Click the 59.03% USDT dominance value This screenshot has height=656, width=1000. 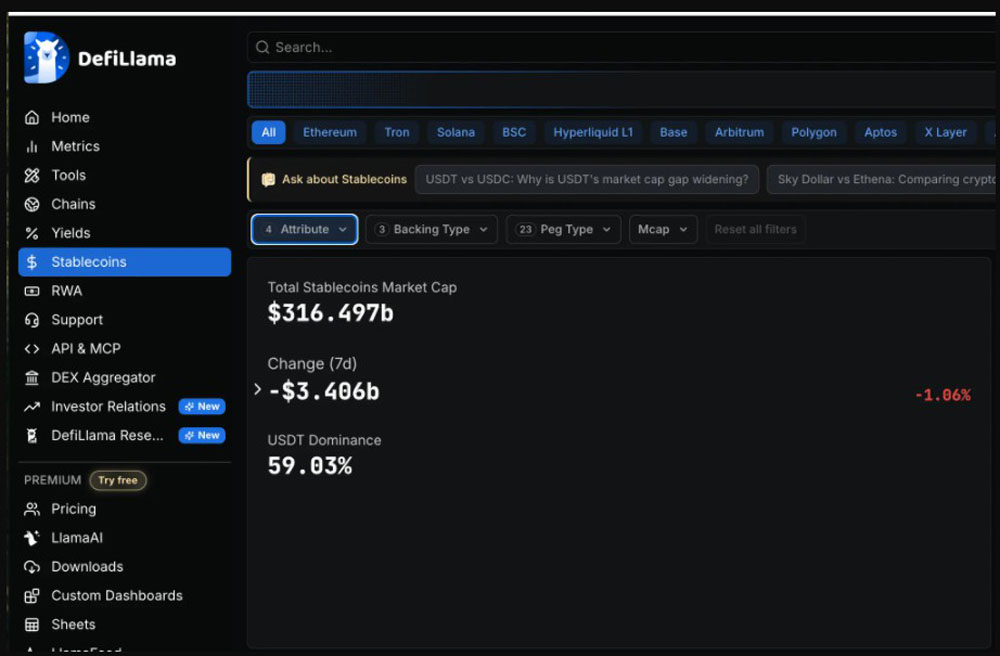(309, 466)
